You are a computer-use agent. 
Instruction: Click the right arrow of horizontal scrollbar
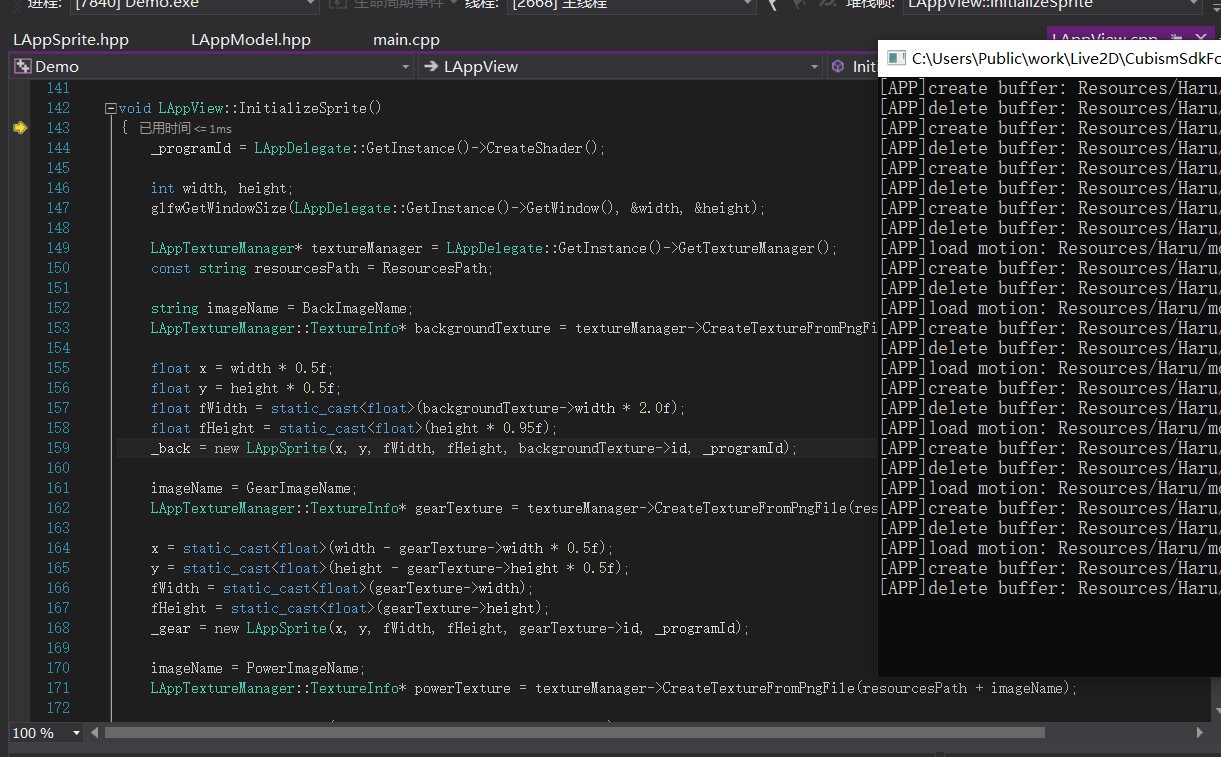click(x=1200, y=733)
